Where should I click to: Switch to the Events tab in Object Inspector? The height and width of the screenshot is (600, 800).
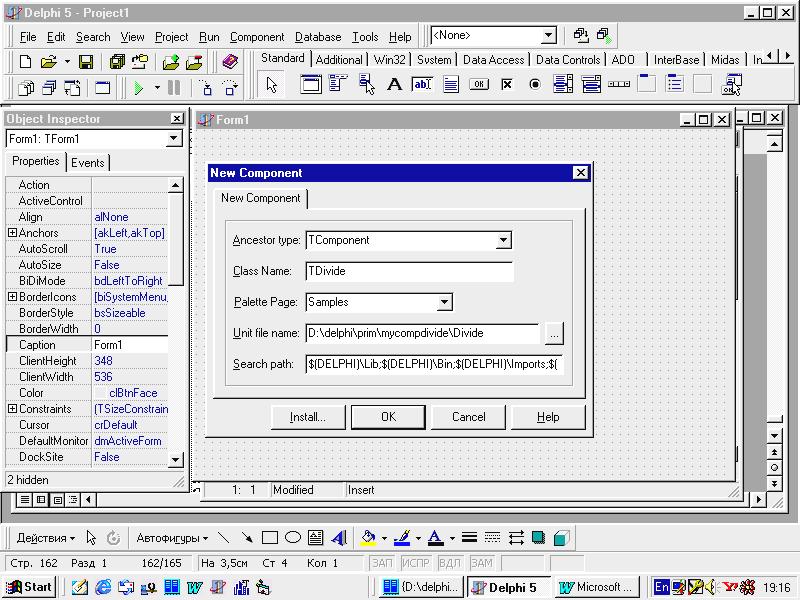[88, 163]
